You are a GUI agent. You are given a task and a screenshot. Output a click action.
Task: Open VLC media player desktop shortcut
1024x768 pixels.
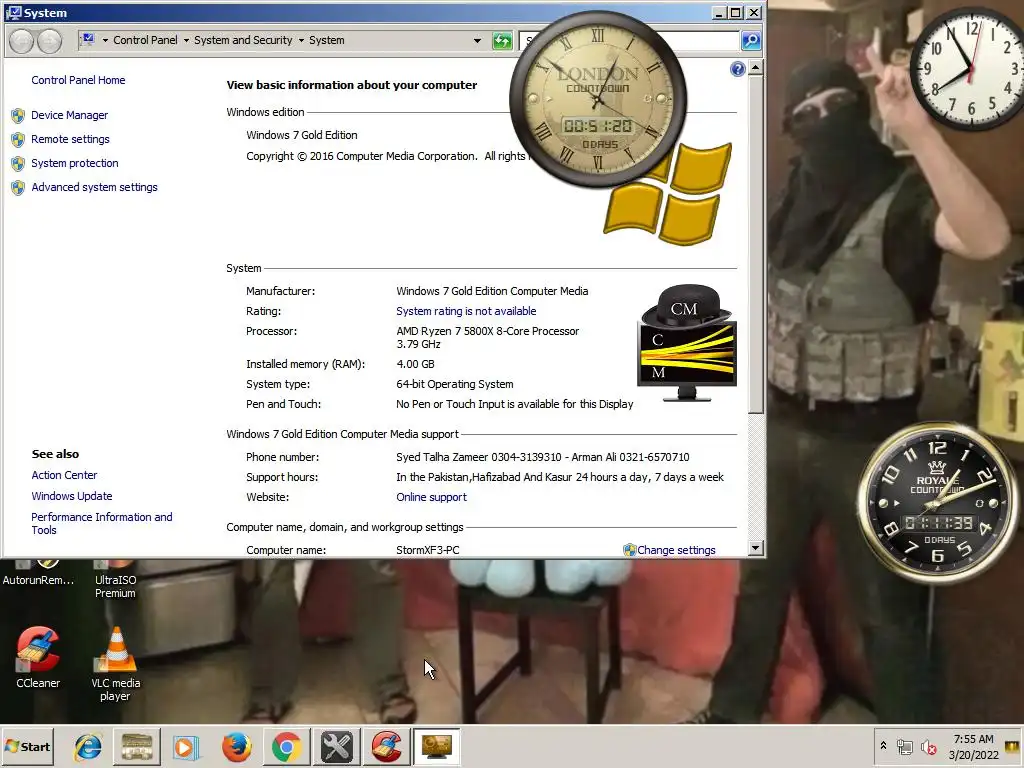116,664
